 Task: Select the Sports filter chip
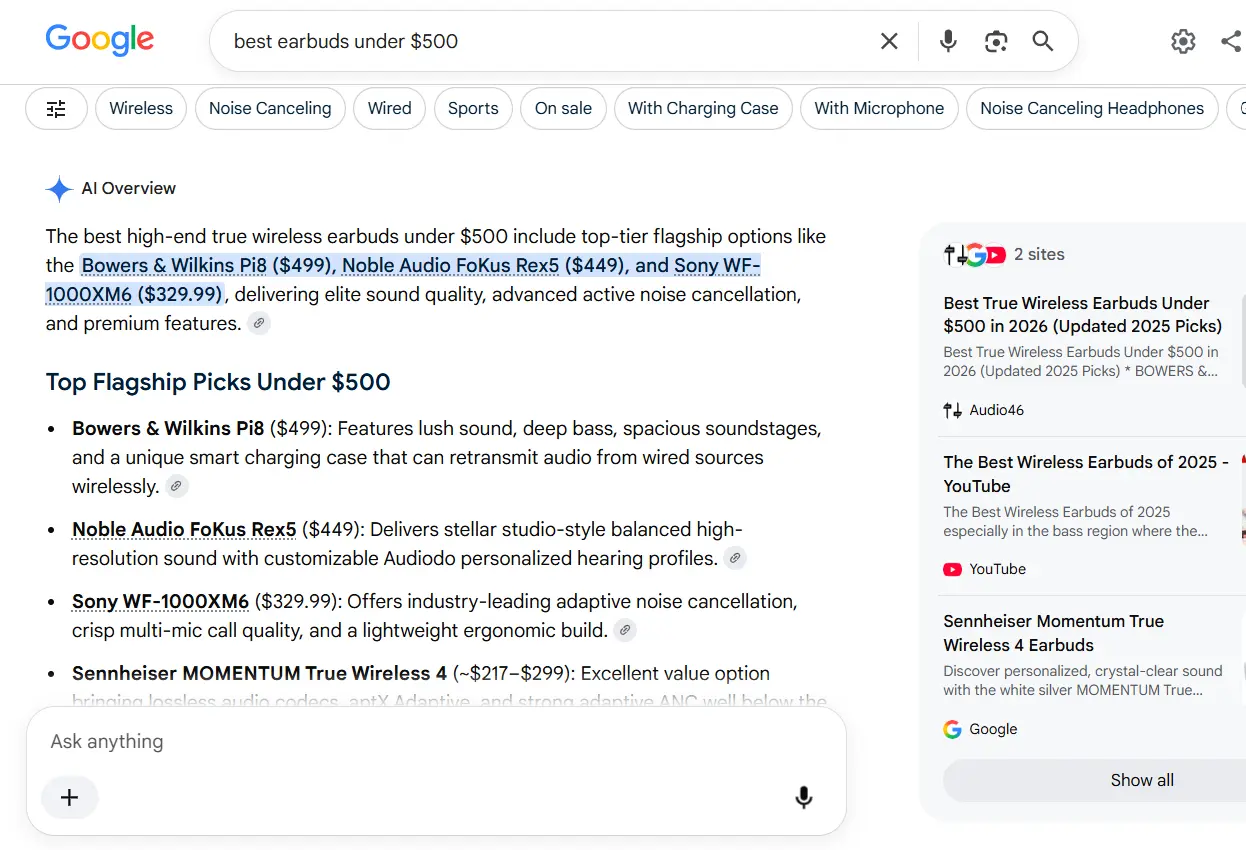(x=473, y=109)
